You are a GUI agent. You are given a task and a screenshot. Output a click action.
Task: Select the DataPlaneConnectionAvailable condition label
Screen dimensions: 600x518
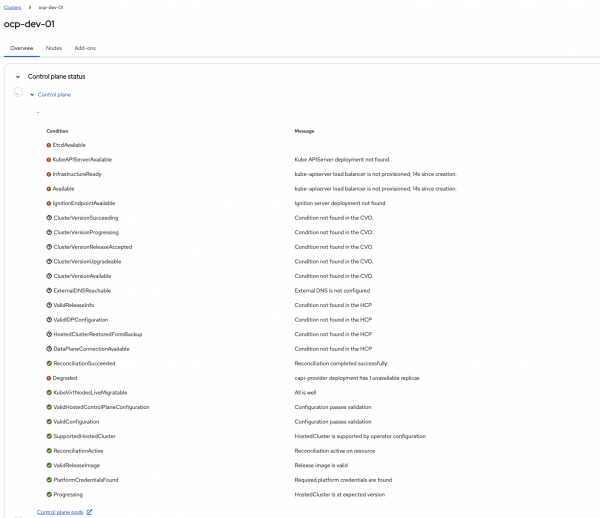(x=91, y=349)
